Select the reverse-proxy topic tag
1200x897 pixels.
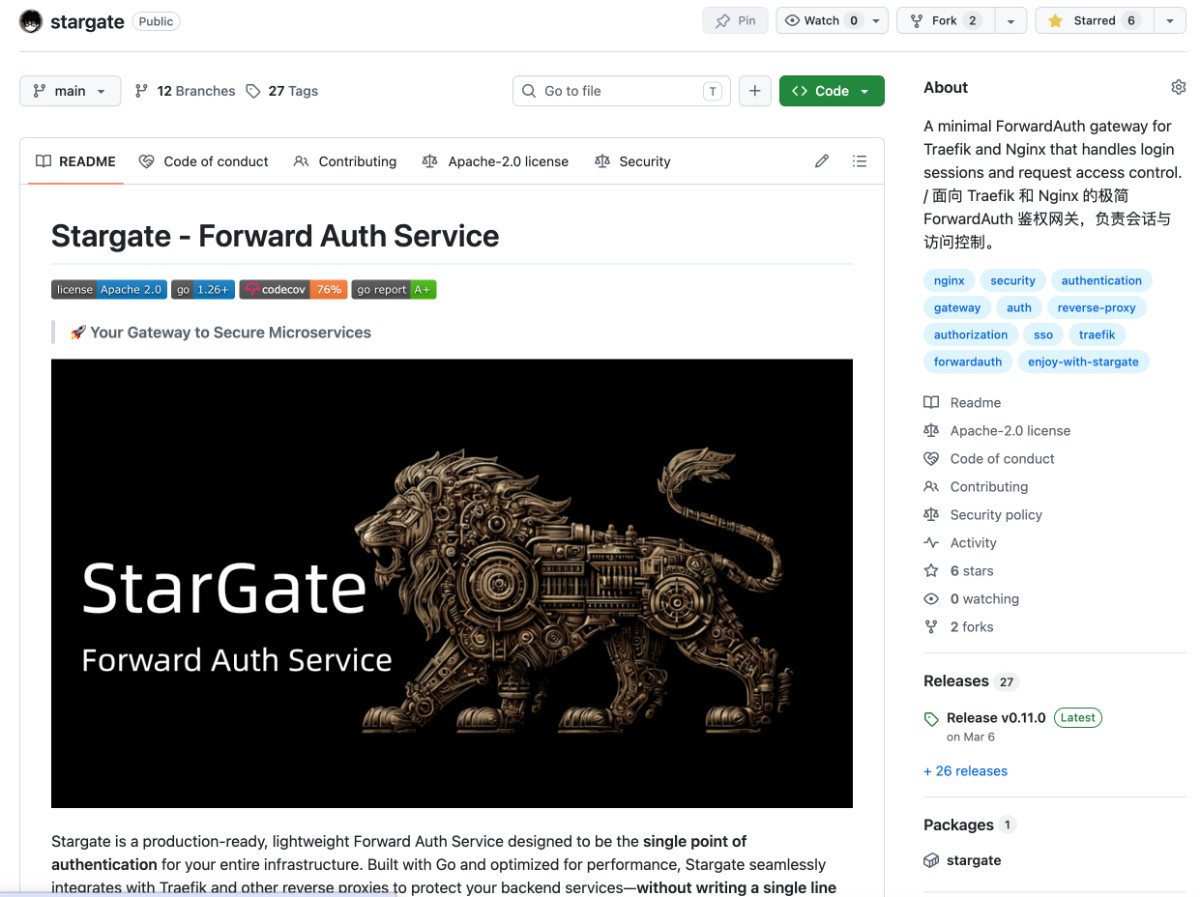(1096, 308)
